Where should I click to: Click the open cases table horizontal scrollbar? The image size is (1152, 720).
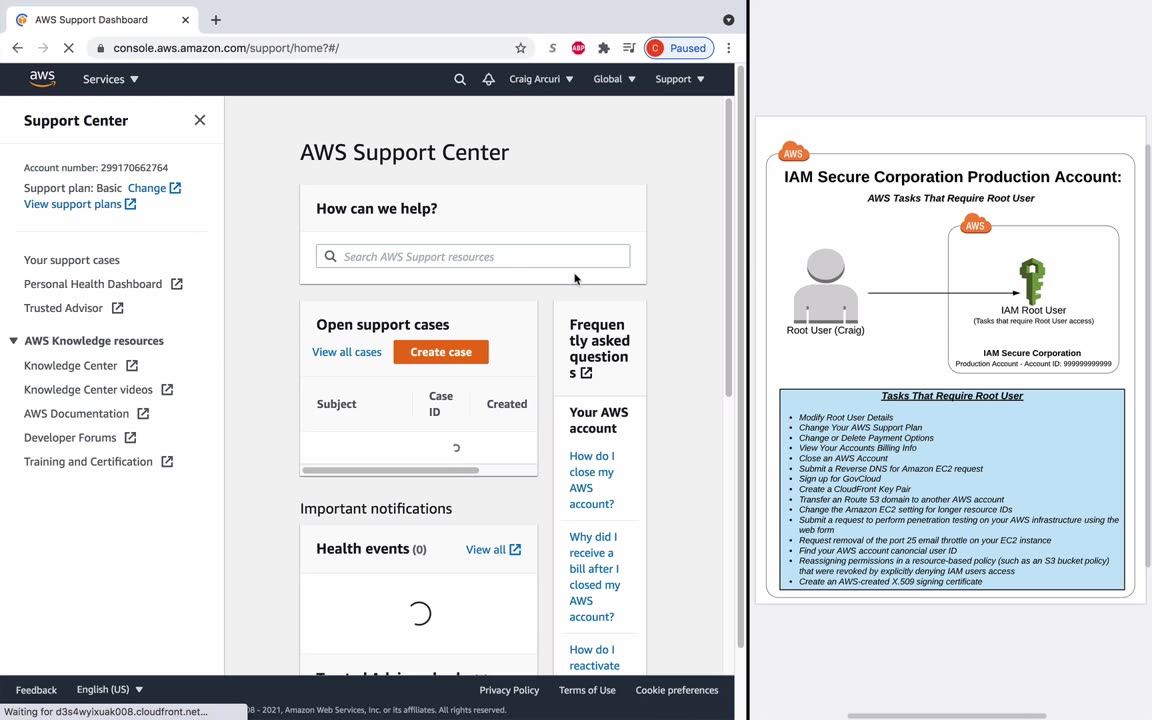point(391,470)
